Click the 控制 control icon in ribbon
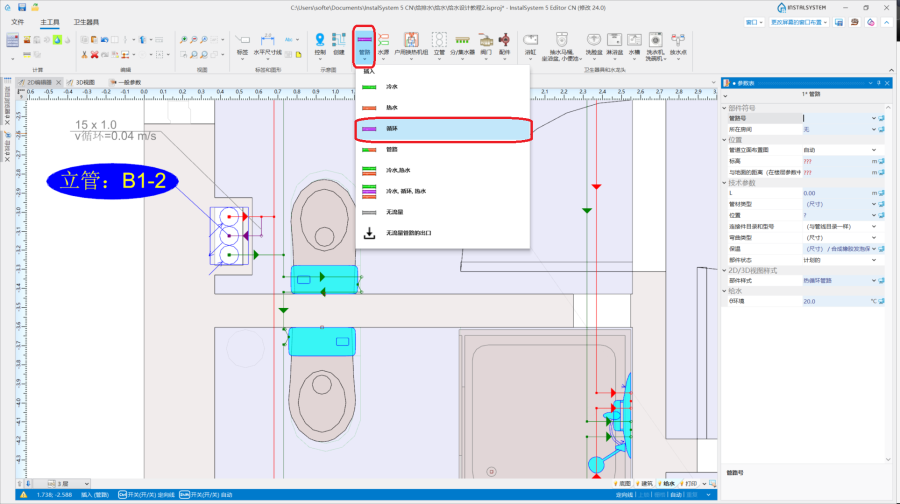Image resolution: width=900 pixels, height=504 pixels. 320,44
